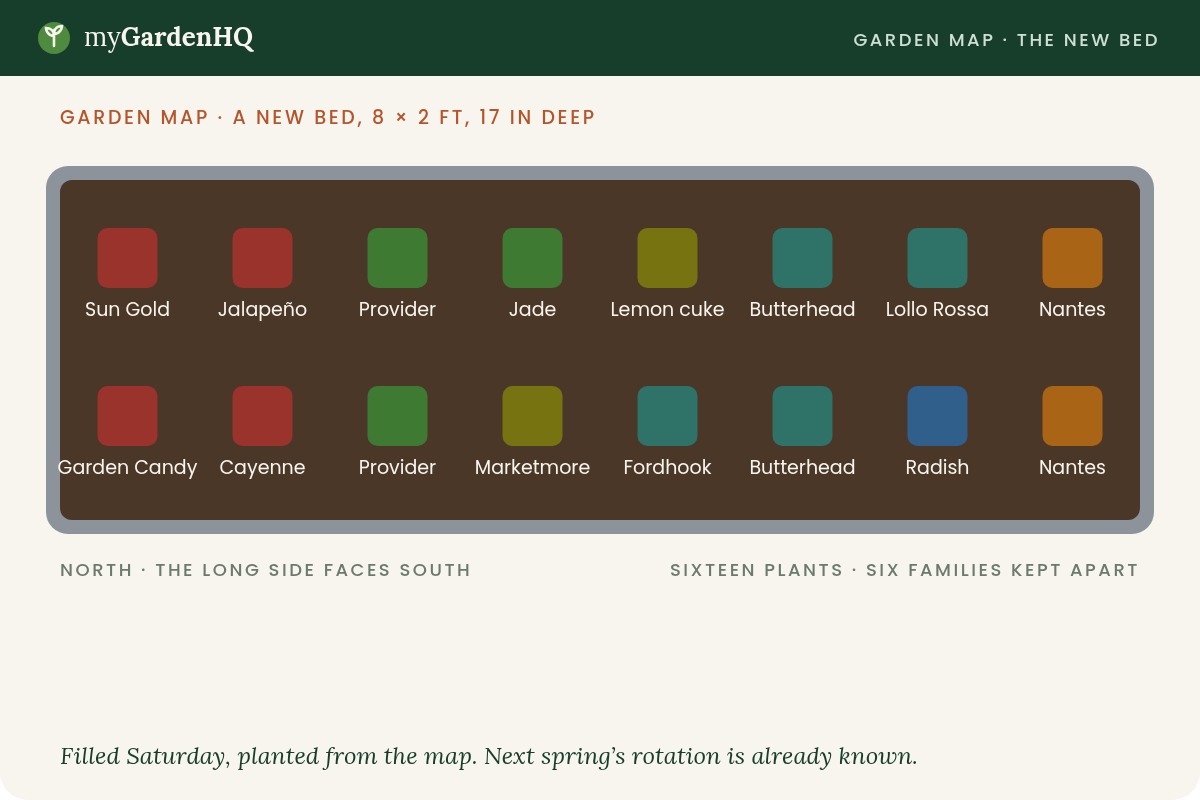Select the teal Lollo Rossa swatch
Screen dimensions: 1200x800
[x=937, y=258]
